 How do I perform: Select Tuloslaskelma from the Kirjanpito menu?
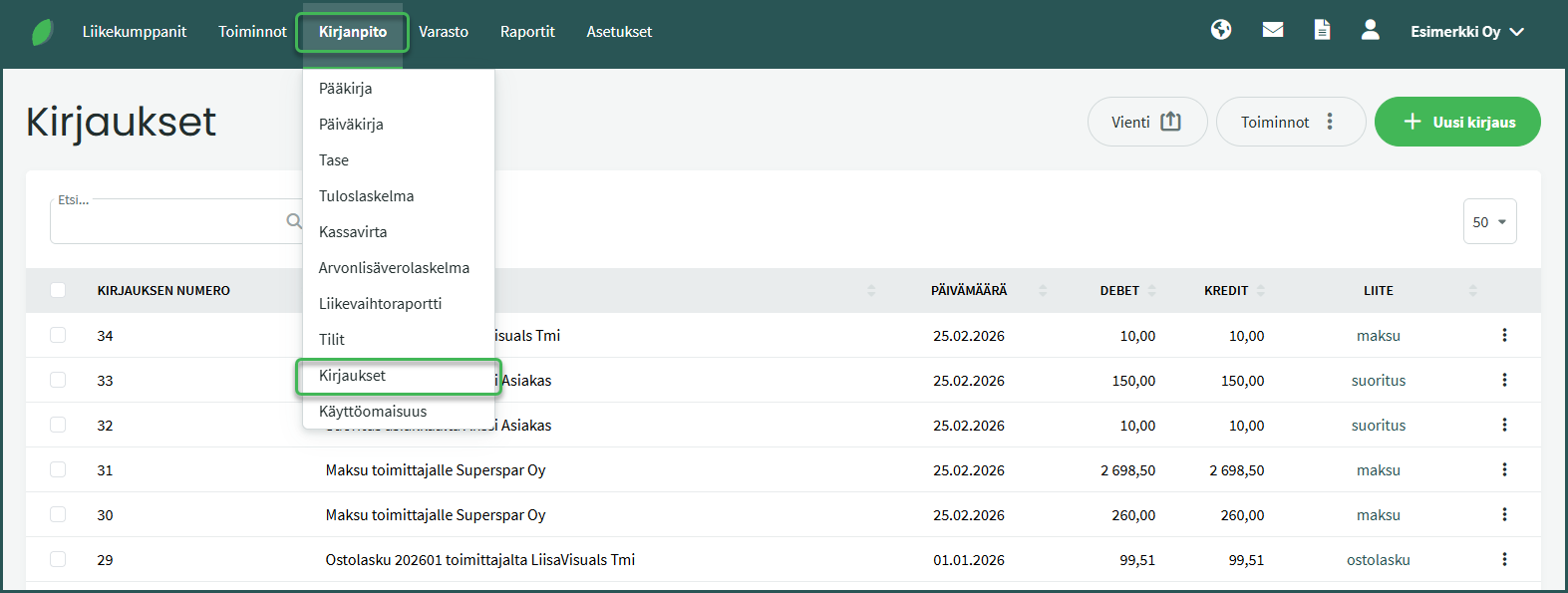(366, 195)
